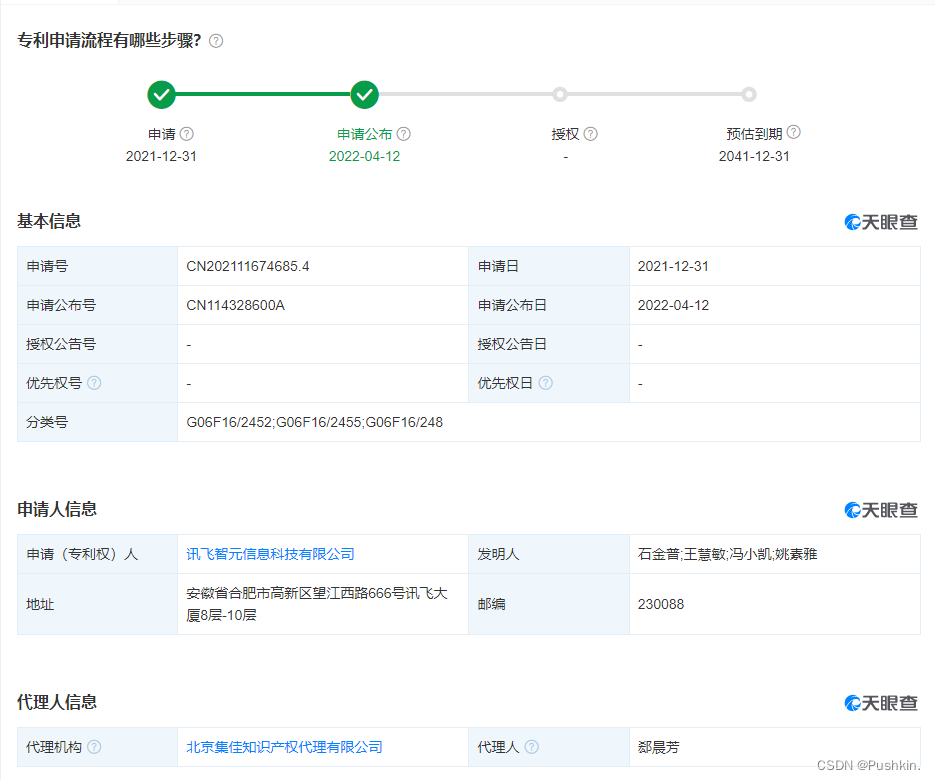Click the grey 授权 step circle
935x780 pixels.
(x=559, y=94)
